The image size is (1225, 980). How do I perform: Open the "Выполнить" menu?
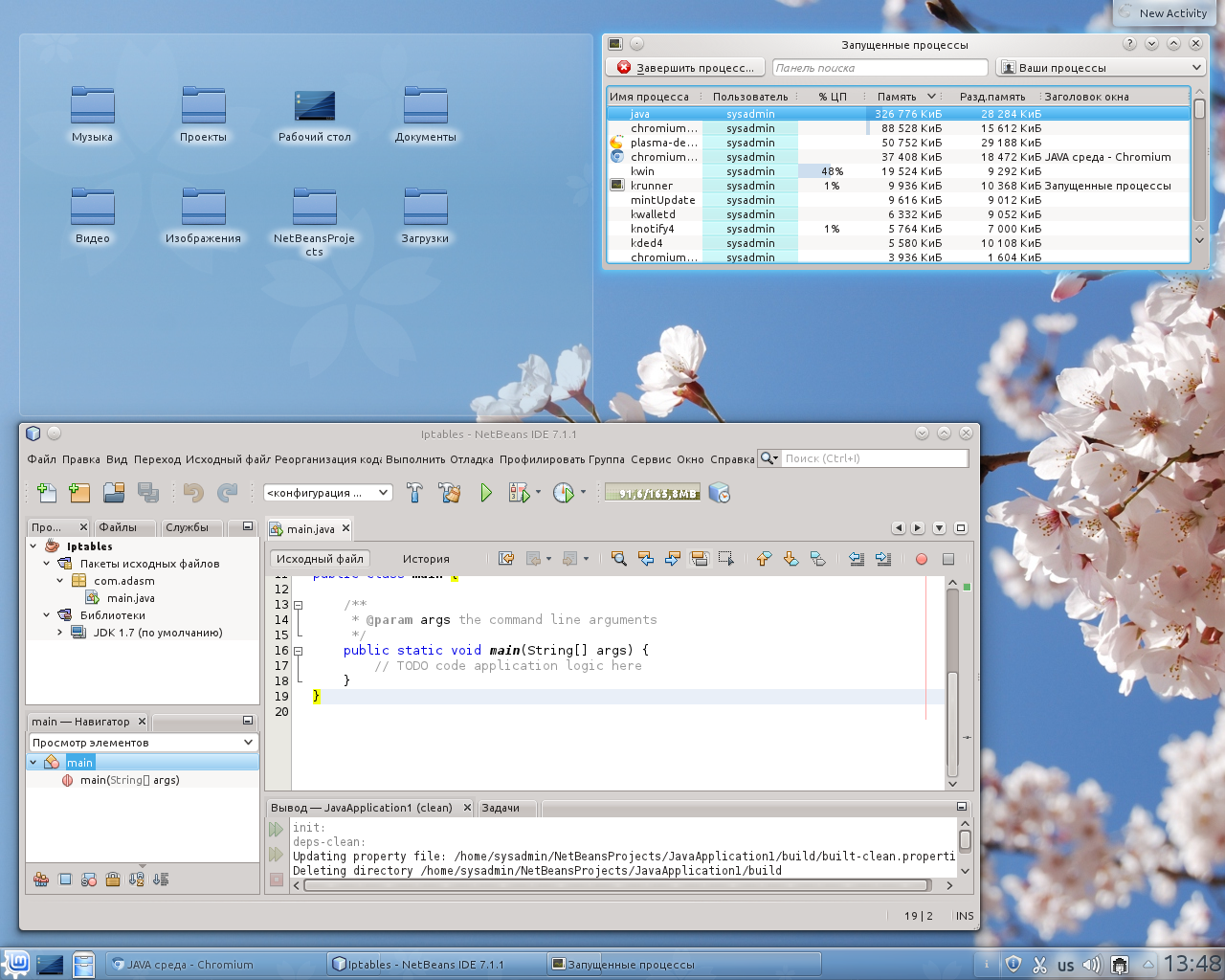[x=414, y=459]
